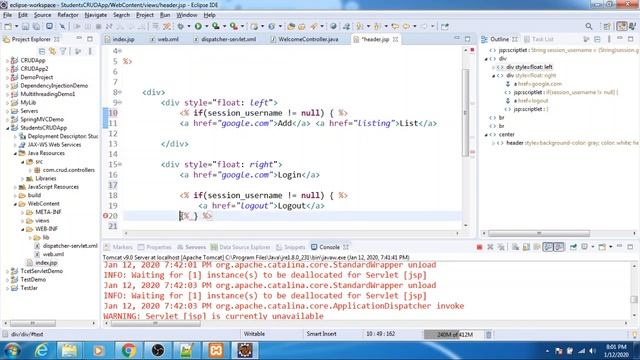Terminate the console with red square
Image resolution: width=640 pixels, height=360 pixels.
point(480,247)
